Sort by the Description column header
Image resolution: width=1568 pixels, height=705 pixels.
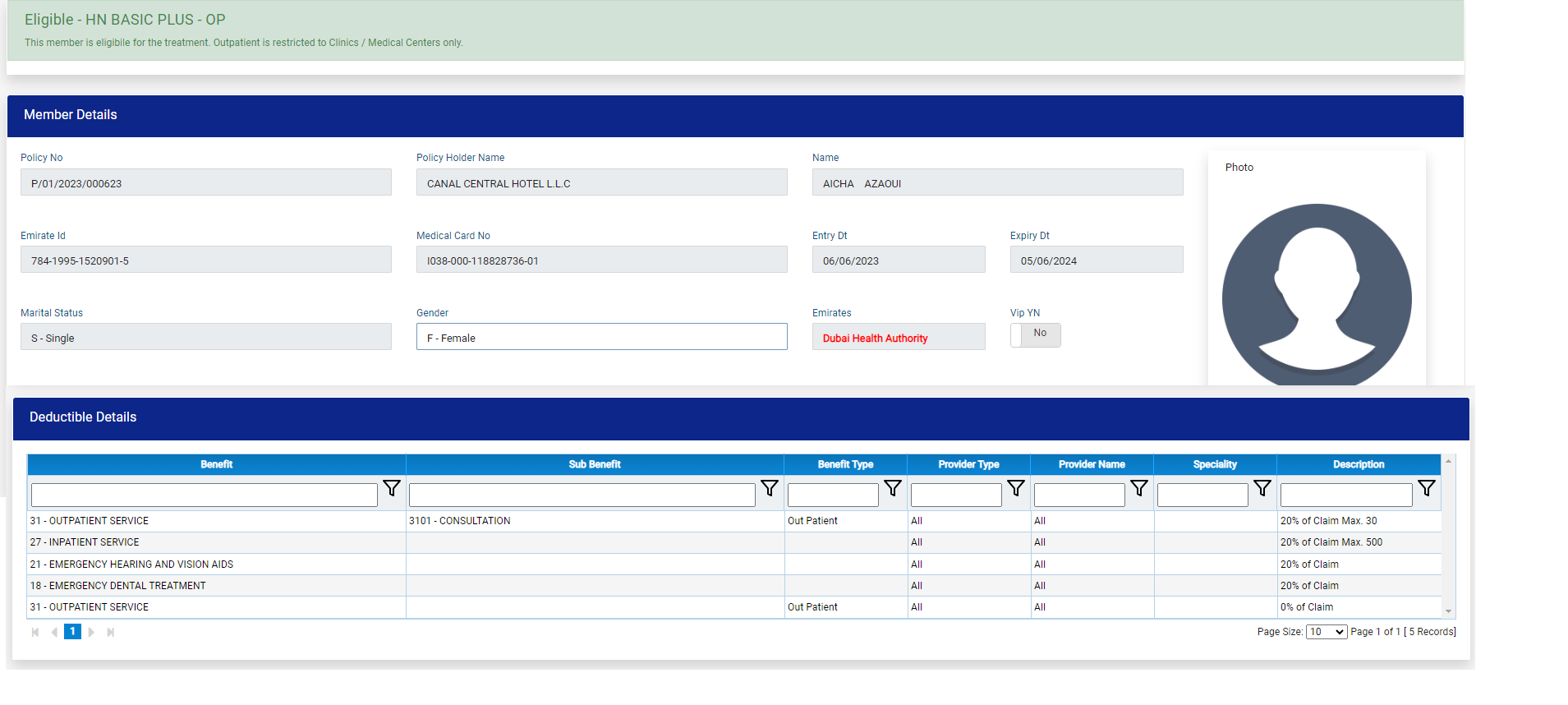[1358, 464]
